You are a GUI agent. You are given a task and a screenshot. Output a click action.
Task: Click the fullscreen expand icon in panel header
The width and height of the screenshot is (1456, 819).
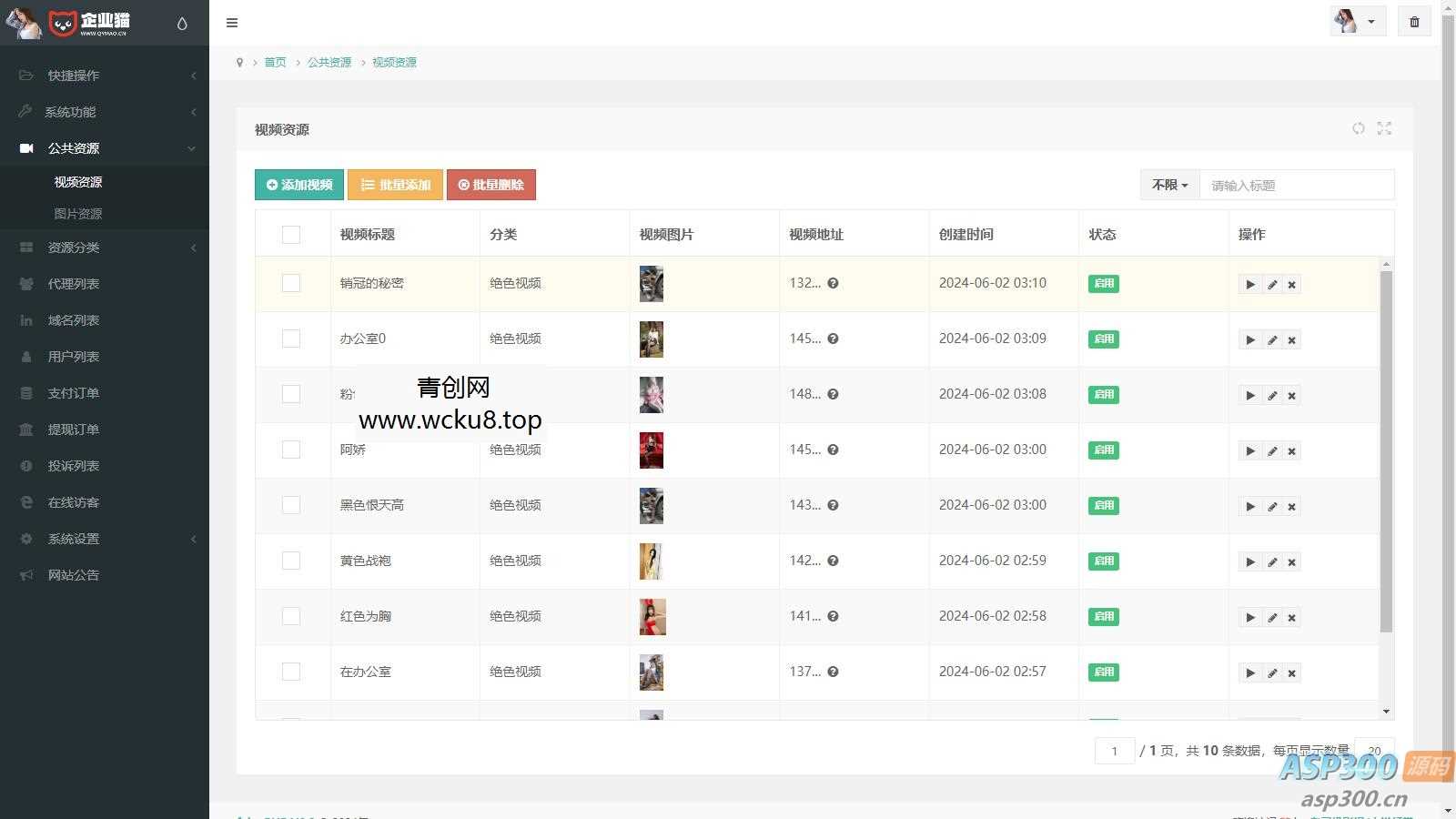1384,128
